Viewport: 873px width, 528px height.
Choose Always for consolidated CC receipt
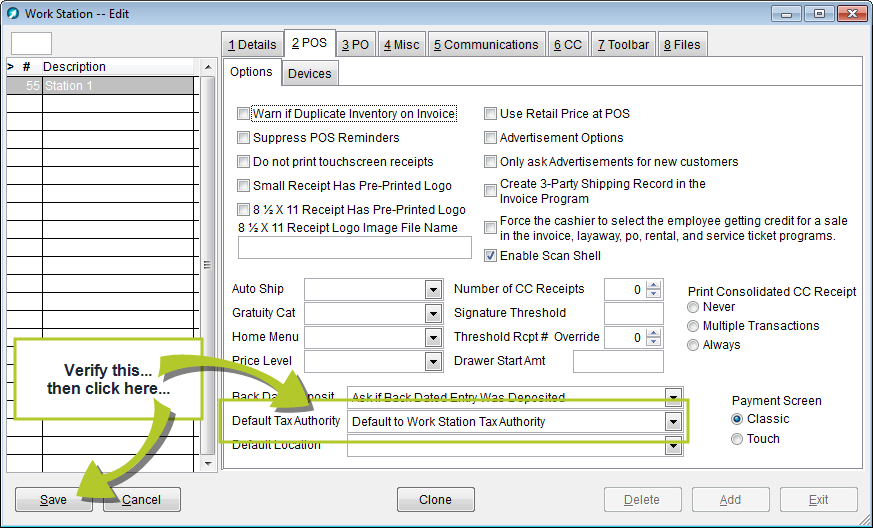[x=694, y=345]
